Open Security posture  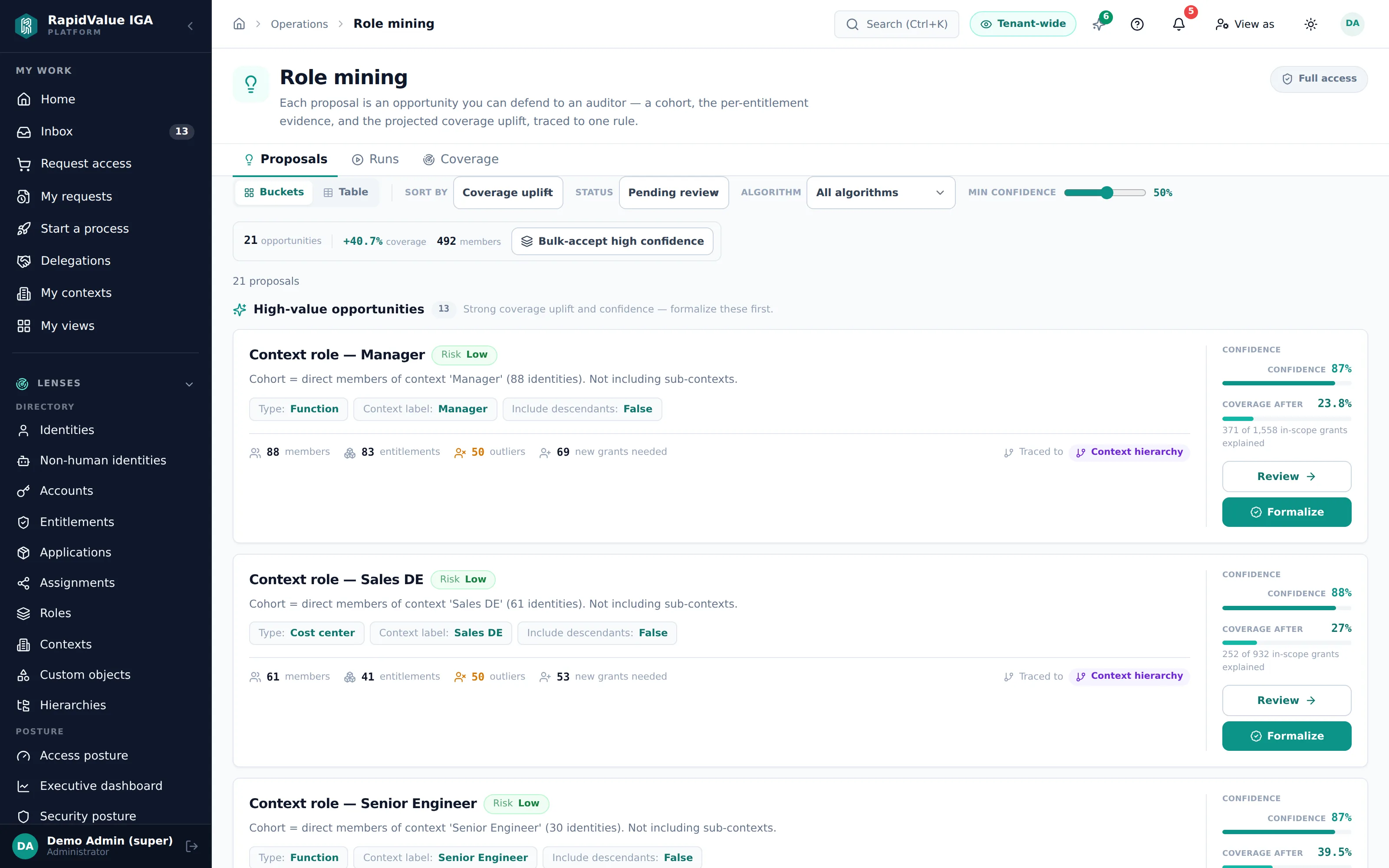105,816
